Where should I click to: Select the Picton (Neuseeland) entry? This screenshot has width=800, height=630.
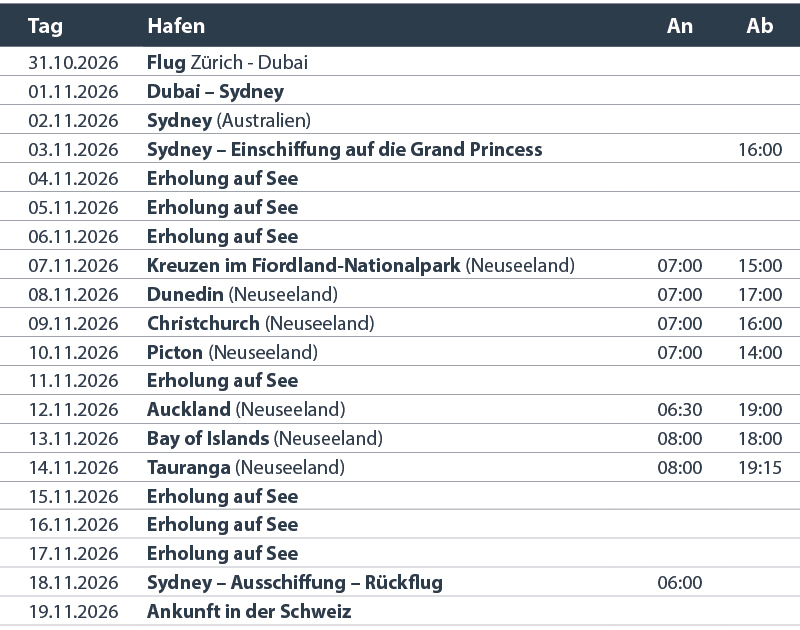tap(232, 352)
